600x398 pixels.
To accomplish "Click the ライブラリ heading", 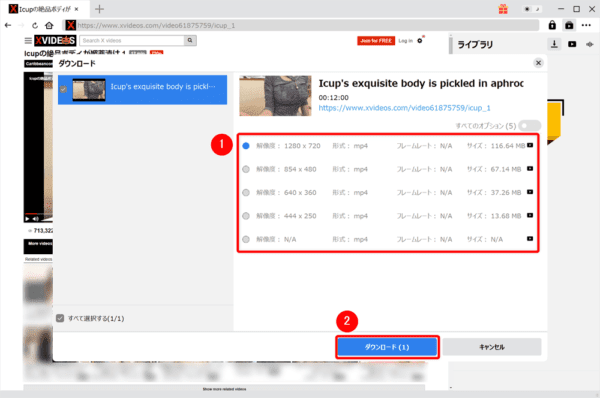I will 475,45.
